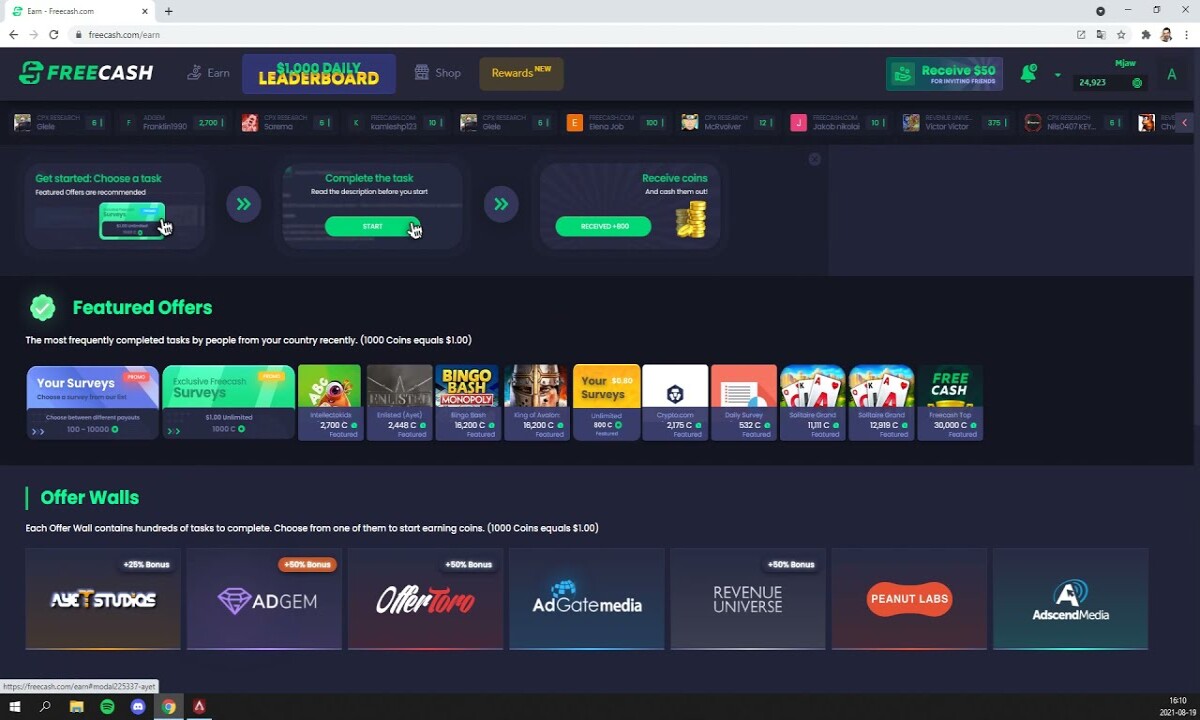Open the Peanut Labs offer wall
The image size is (1200, 720).
909,599
